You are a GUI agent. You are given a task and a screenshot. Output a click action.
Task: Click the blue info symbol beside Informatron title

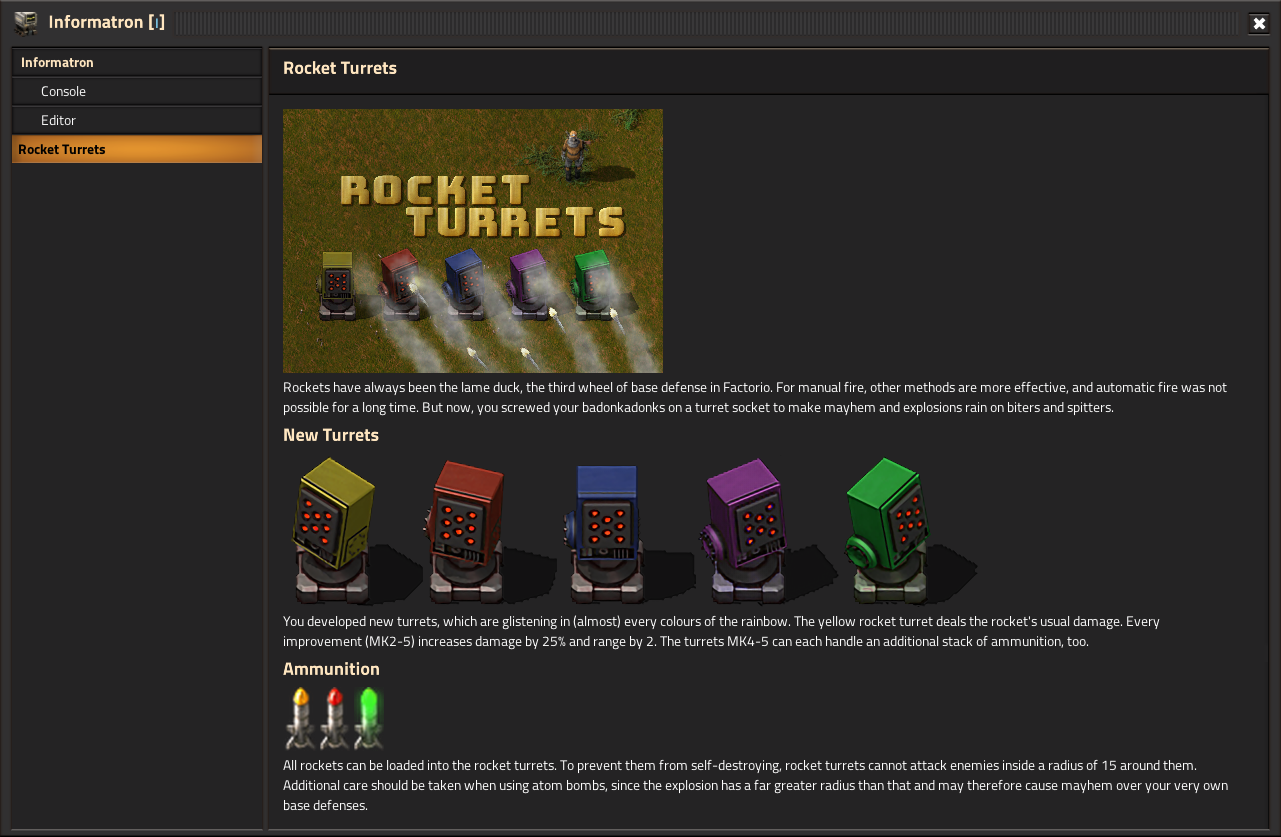(157, 22)
